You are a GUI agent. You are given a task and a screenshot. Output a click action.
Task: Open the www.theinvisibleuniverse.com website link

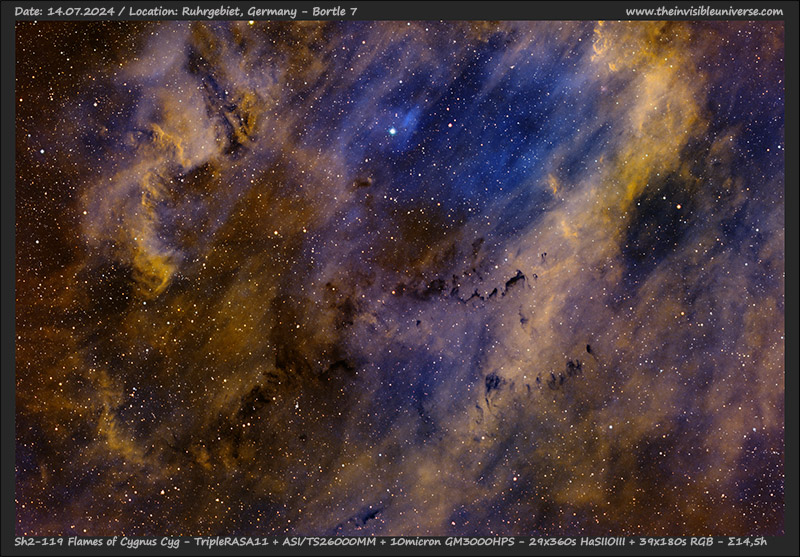(x=704, y=11)
